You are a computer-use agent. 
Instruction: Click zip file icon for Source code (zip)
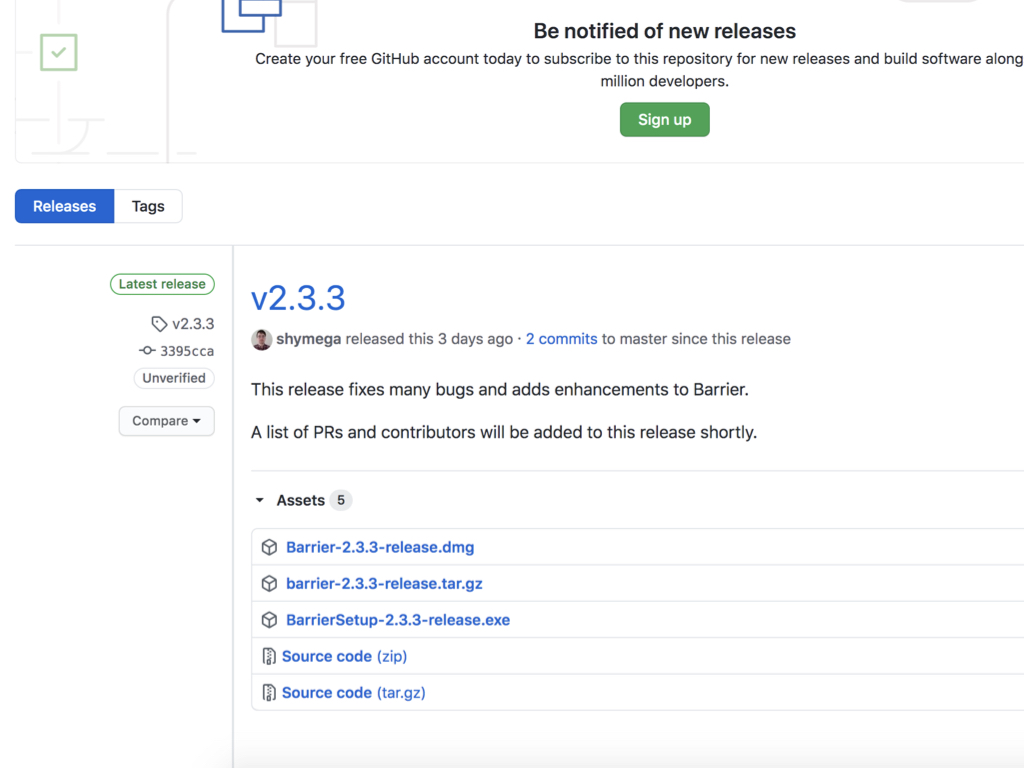(x=268, y=656)
